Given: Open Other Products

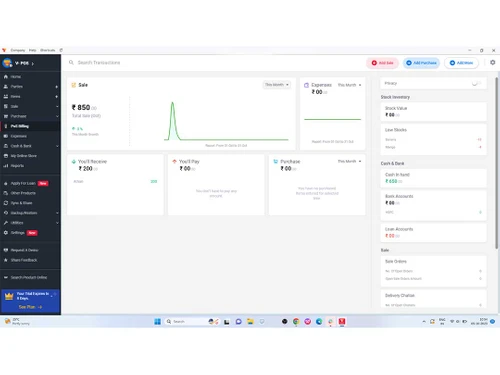Looking at the screenshot, I should [23, 193].
